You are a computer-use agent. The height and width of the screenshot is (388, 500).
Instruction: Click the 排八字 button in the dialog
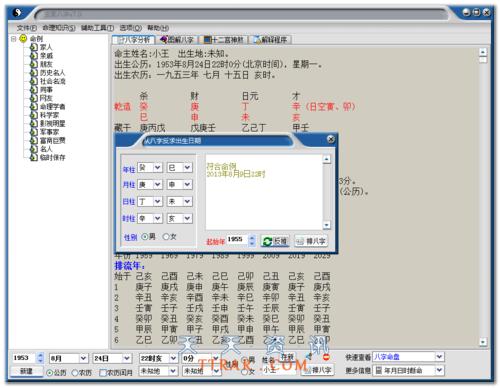click(x=311, y=241)
